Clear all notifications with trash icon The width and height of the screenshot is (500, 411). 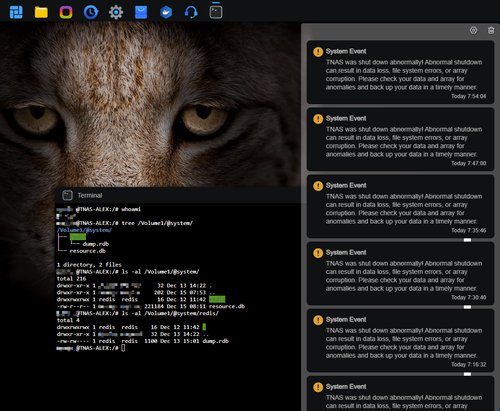(491, 30)
